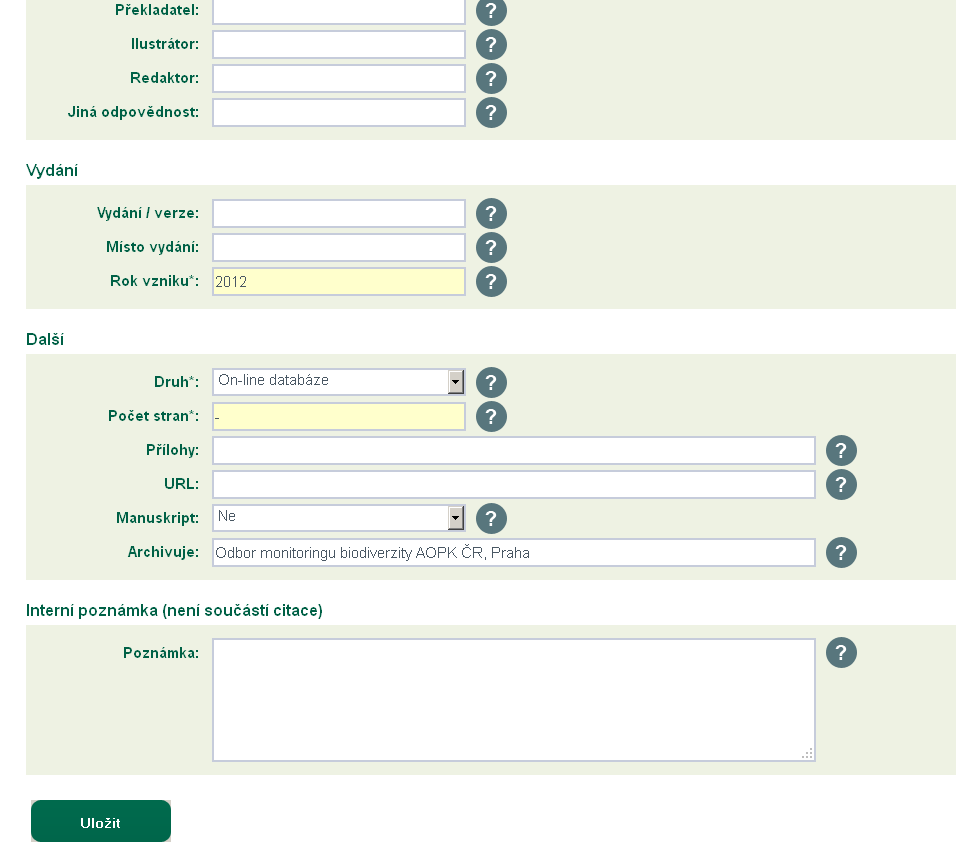Viewport: 972px width, 858px height.
Task: Open help for Vydání / verze
Action: coord(491,214)
